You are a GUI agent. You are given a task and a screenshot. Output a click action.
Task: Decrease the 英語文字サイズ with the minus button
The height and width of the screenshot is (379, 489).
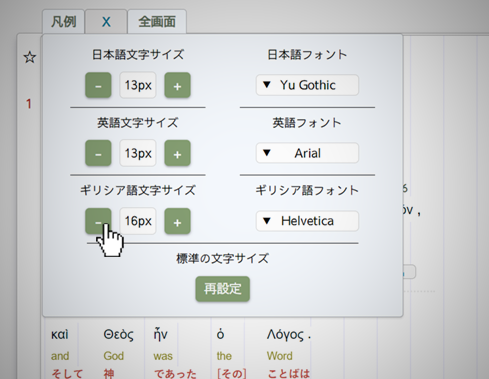tap(98, 153)
